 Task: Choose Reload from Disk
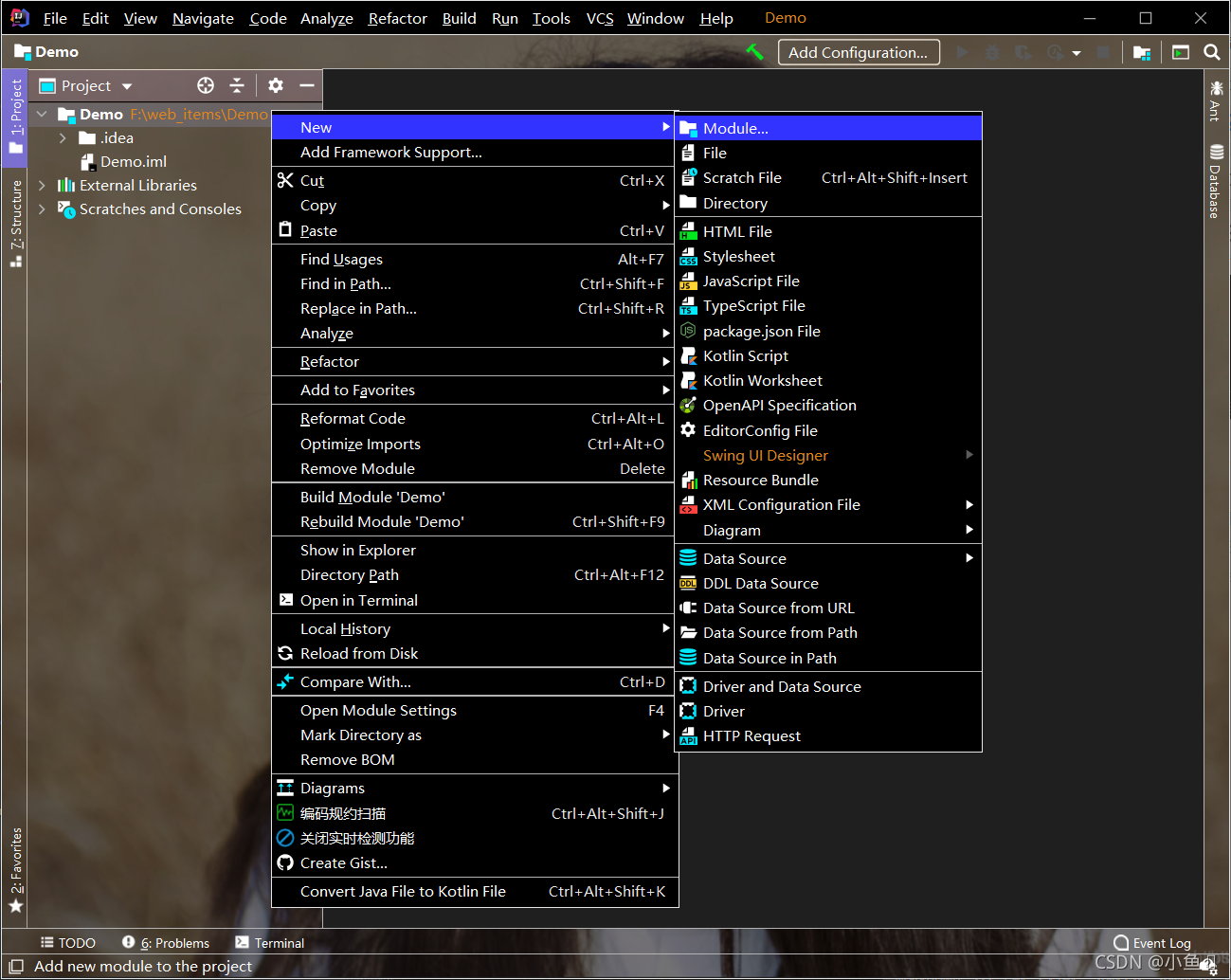473,653
